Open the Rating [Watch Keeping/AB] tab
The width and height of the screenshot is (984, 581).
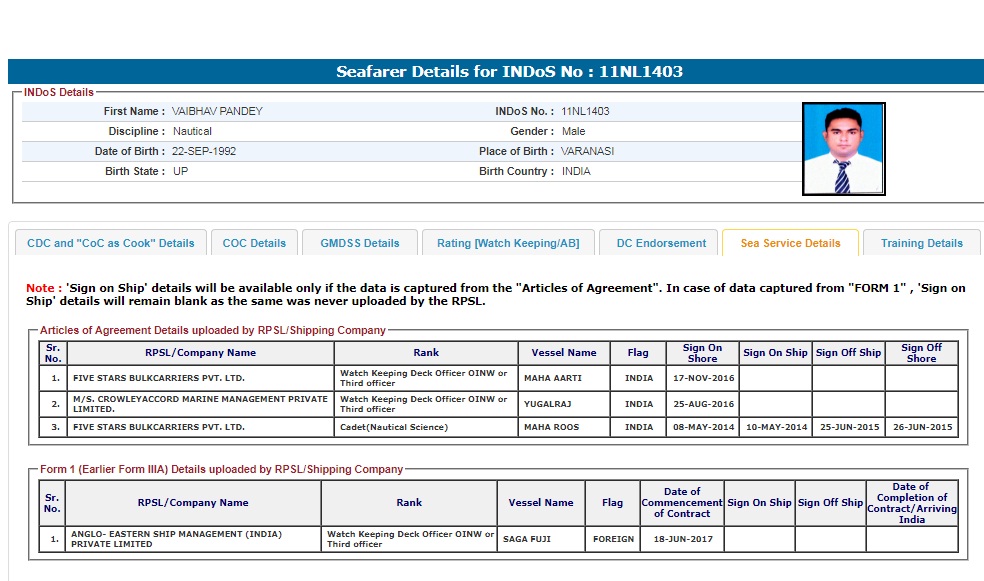click(x=509, y=243)
